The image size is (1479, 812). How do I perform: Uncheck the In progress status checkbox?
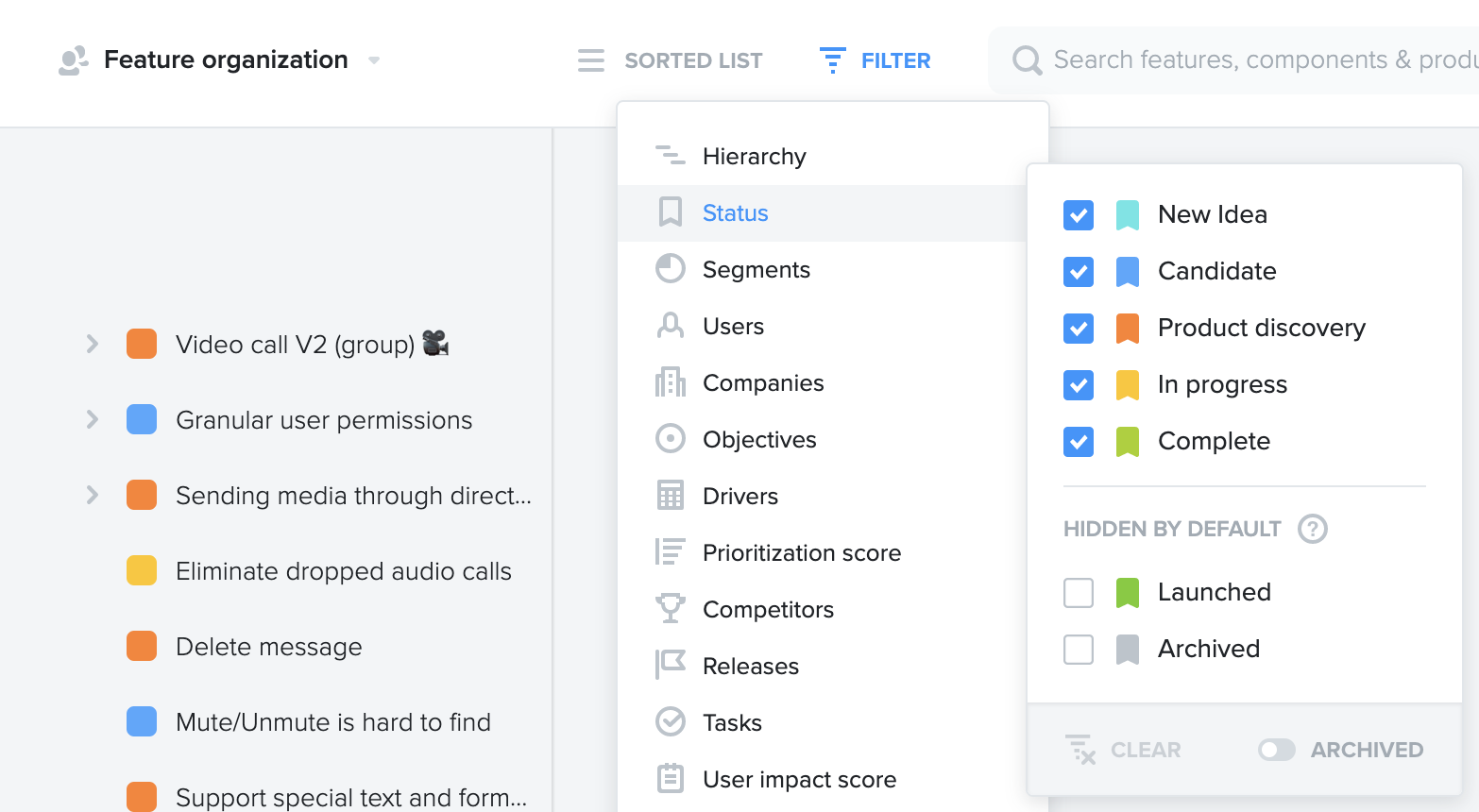pyautogui.click(x=1079, y=385)
